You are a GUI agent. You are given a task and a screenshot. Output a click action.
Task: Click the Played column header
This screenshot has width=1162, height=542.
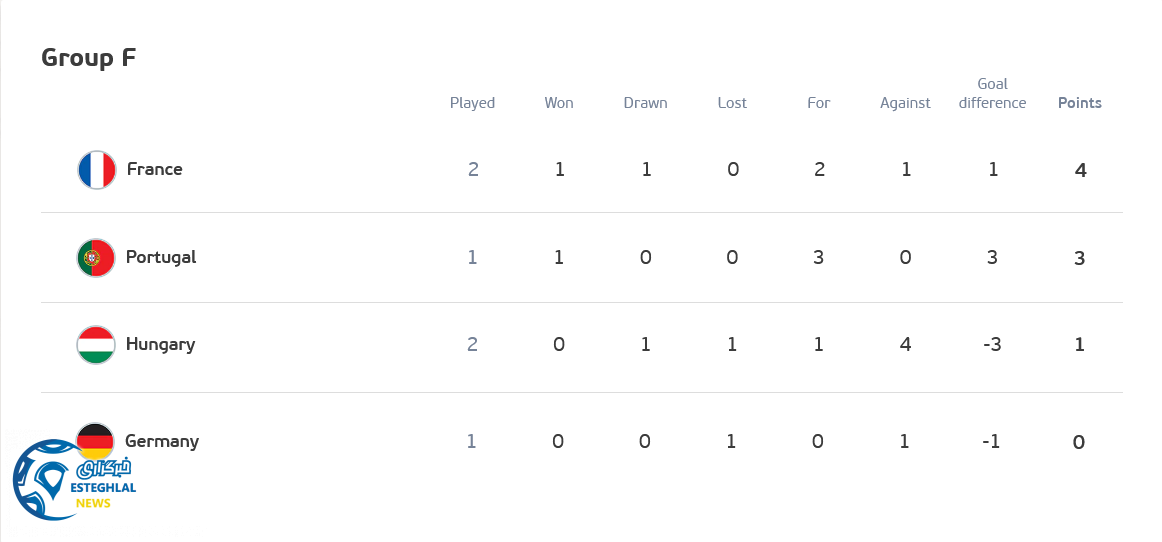472,103
